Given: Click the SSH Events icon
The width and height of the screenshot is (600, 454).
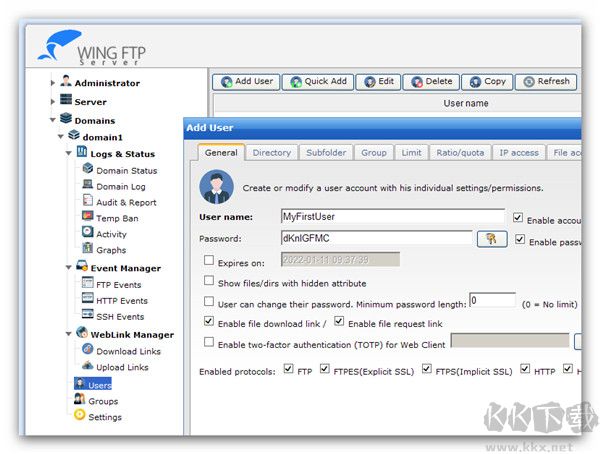Looking at the screenshot, I should (88, 314).
